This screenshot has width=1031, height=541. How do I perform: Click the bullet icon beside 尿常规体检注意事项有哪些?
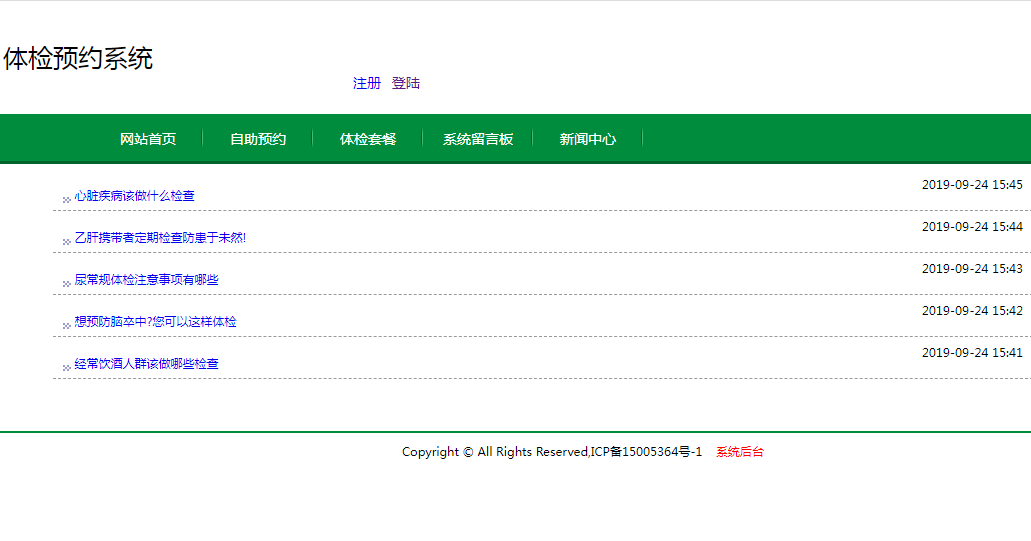click(x=67, y=284)
